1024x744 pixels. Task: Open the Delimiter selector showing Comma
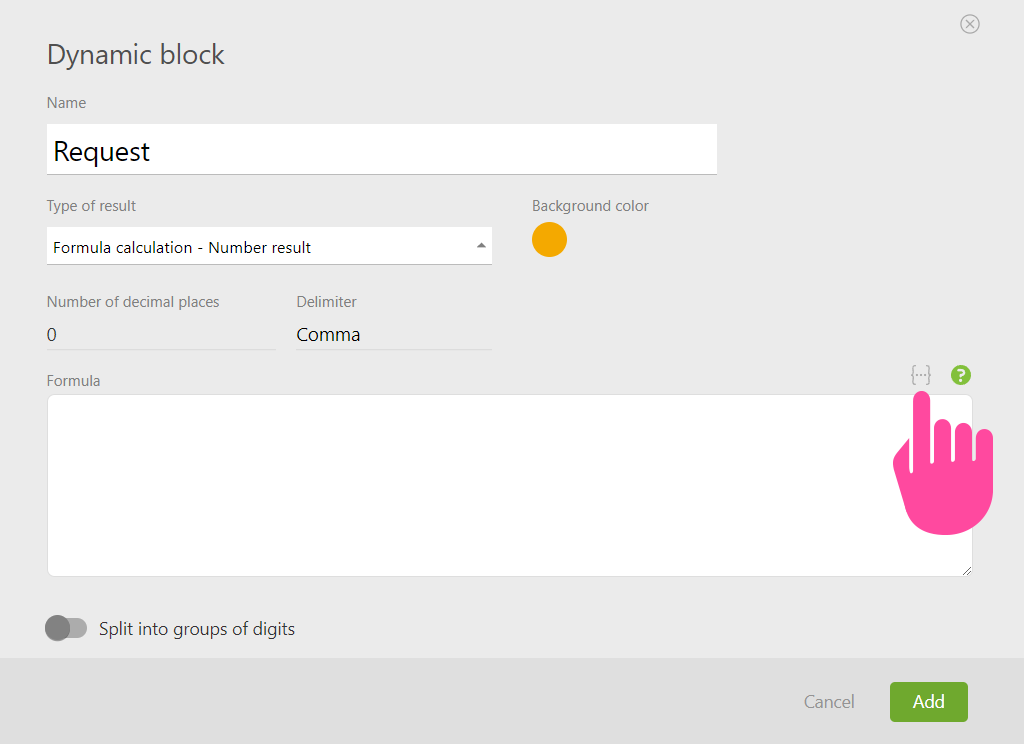click(394, 334)
